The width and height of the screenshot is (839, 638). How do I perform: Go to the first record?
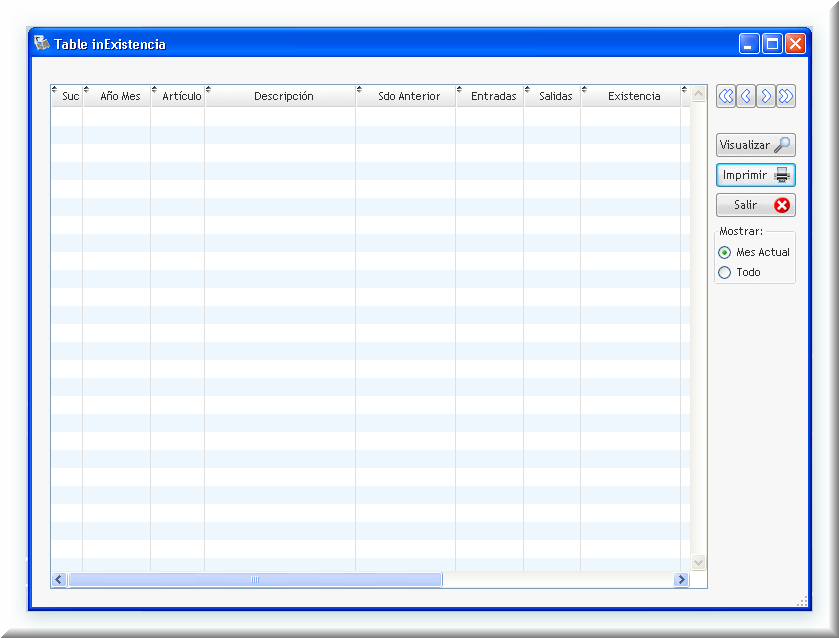726,96
